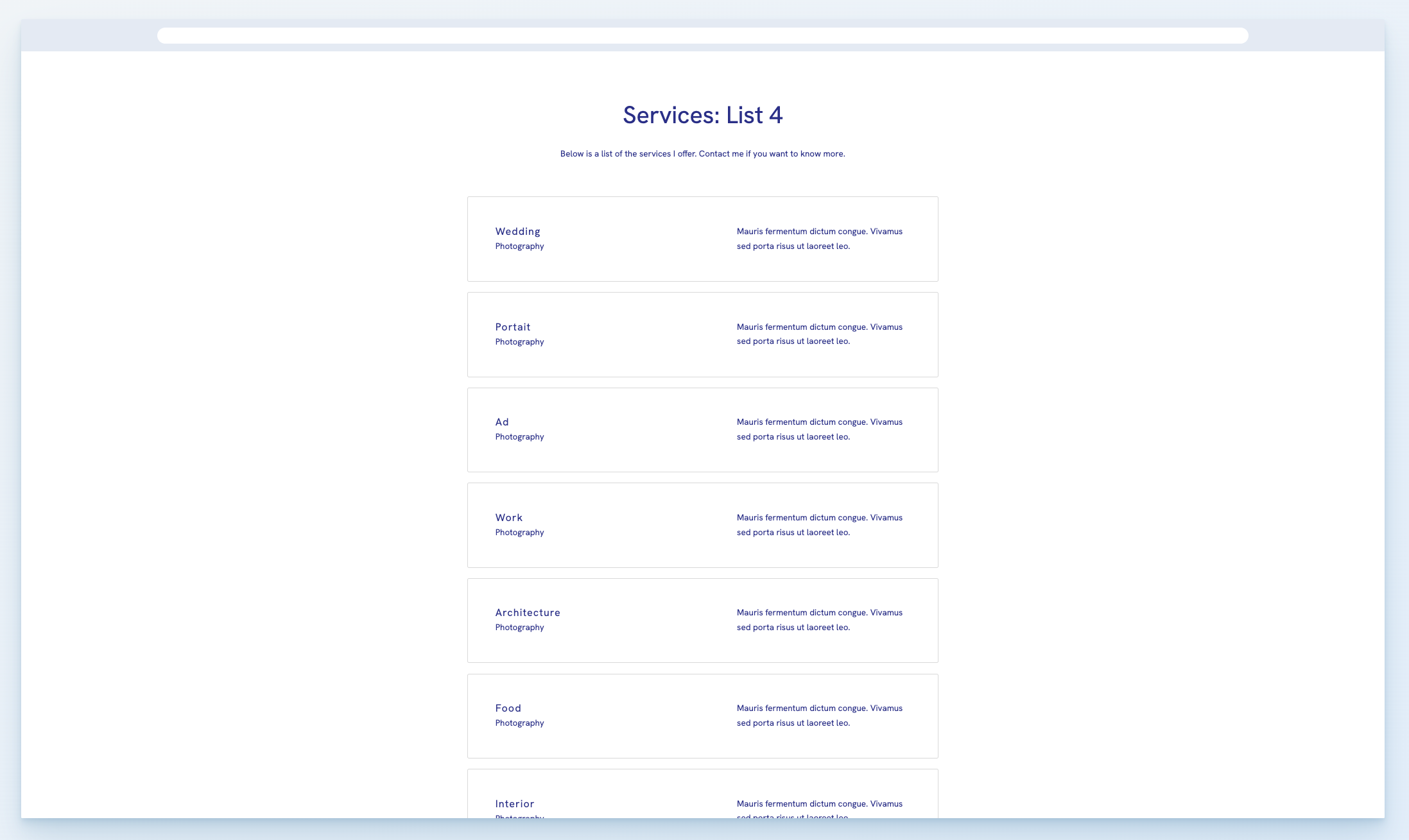
Task: Click the Photography subtitle under Food
Action: coord(519,723)
